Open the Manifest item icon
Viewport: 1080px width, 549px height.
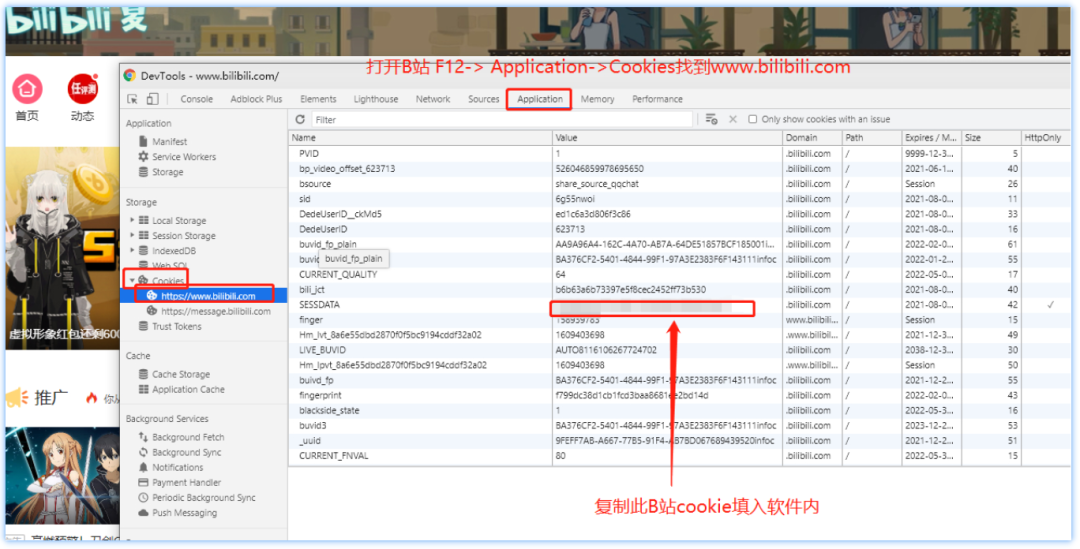143,142
